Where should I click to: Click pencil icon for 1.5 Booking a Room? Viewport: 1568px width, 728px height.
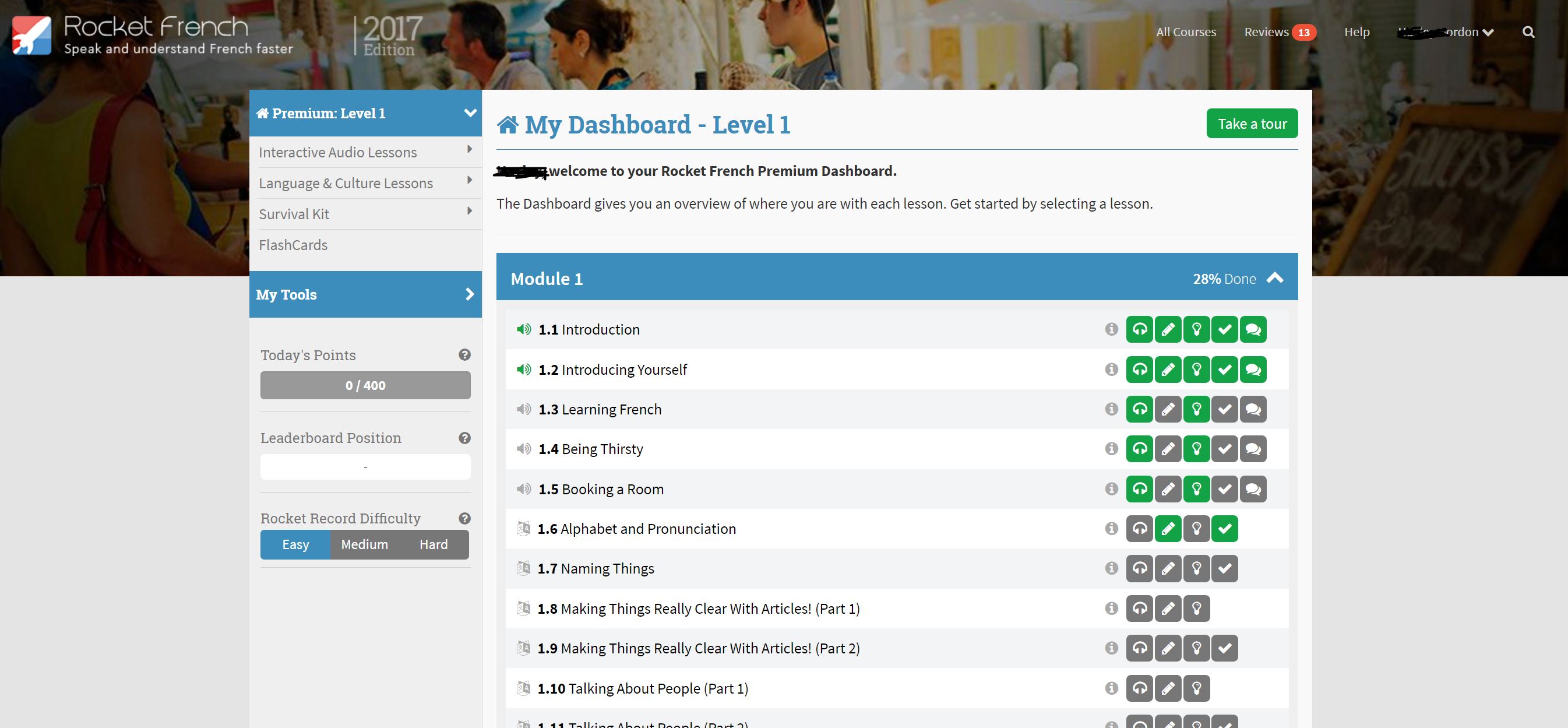1168,489
